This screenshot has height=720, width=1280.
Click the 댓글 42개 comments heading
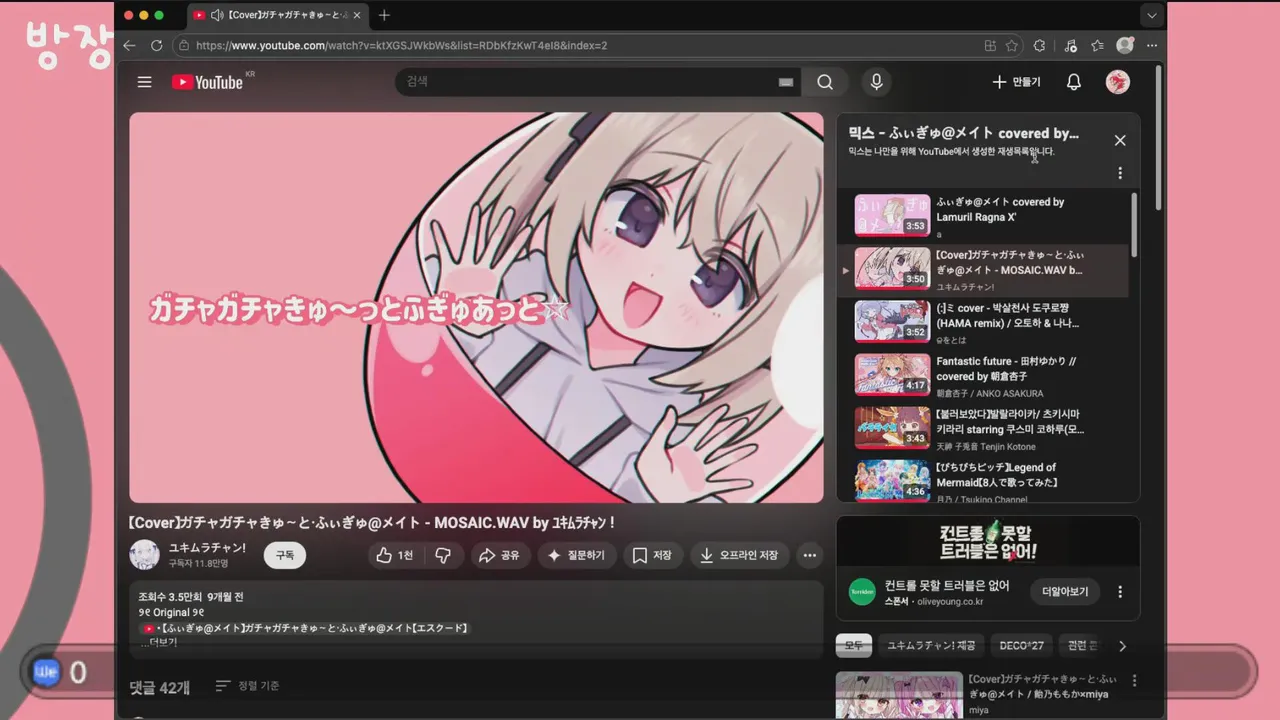point(160,687)
